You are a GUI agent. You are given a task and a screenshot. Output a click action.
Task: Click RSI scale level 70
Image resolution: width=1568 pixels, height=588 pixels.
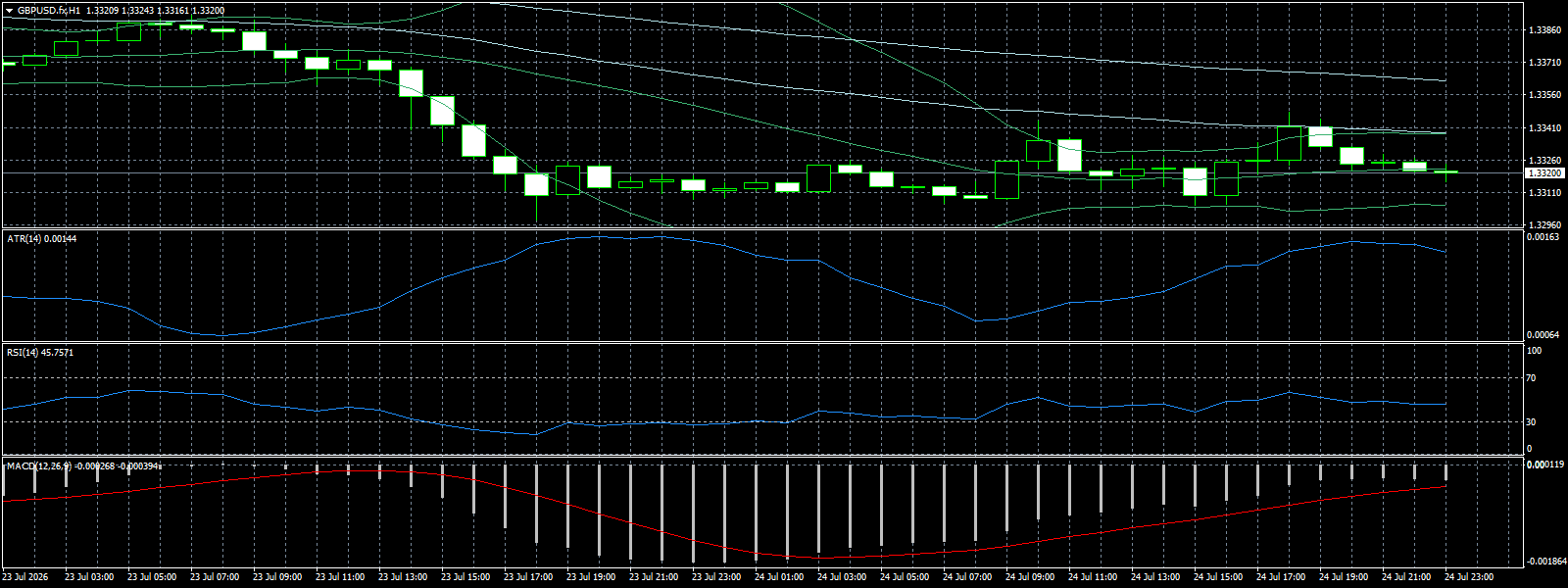(1532, 378)
